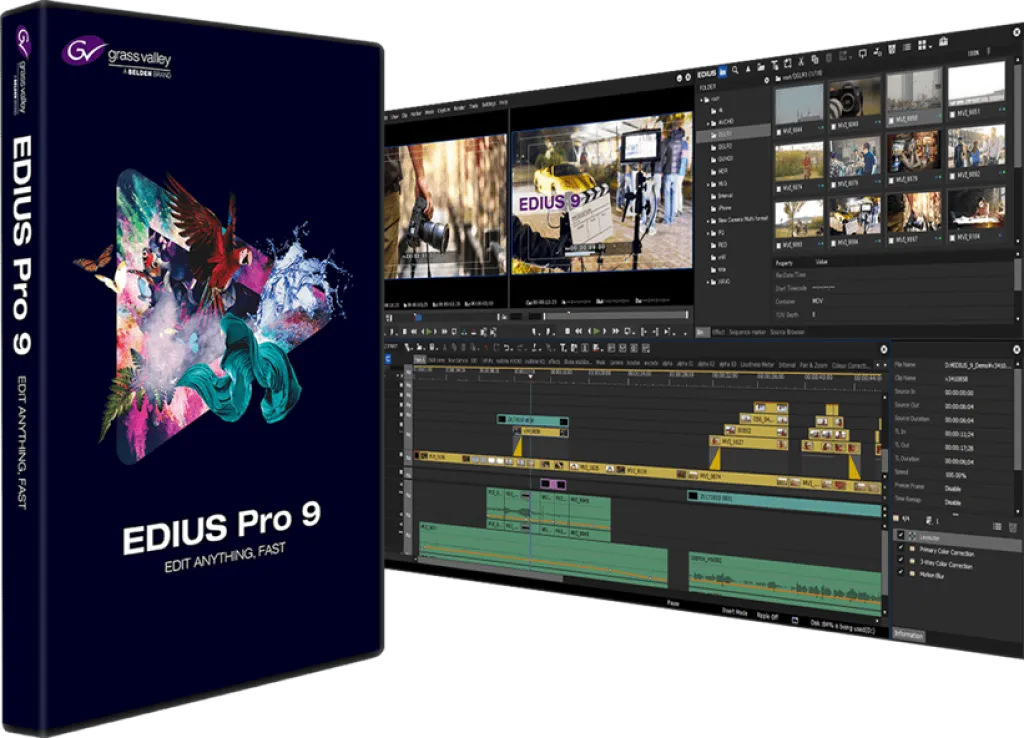This screenshot has height=738, width=1024.
Task: Tick the checkbox beside clip MVI_9044
Action: [x=780, y=131]
